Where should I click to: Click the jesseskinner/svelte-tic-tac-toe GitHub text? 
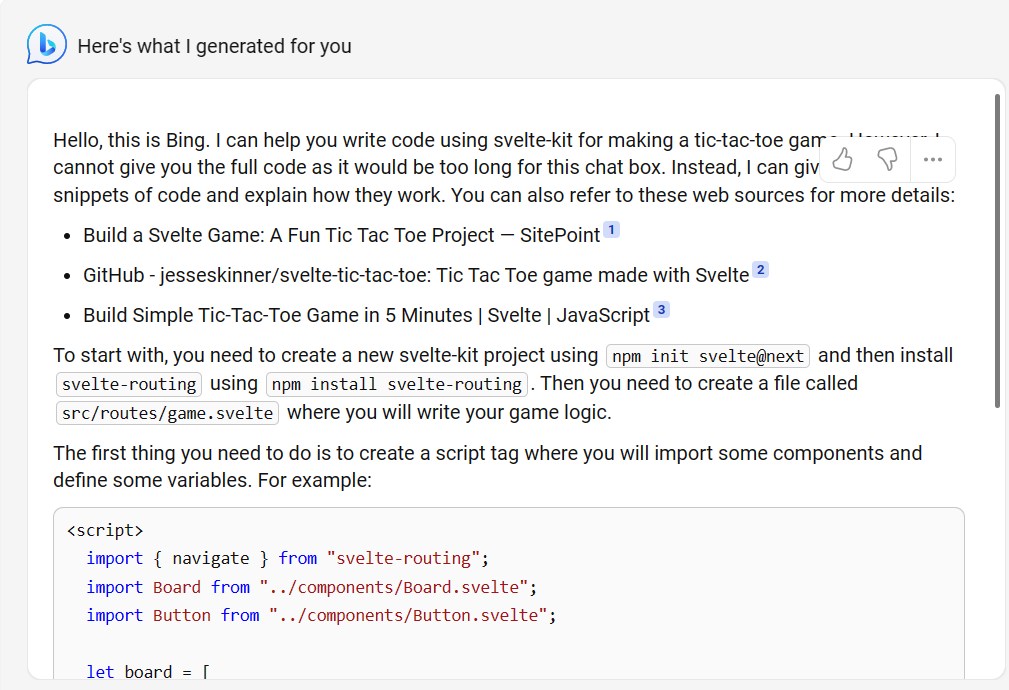point(416,275)
